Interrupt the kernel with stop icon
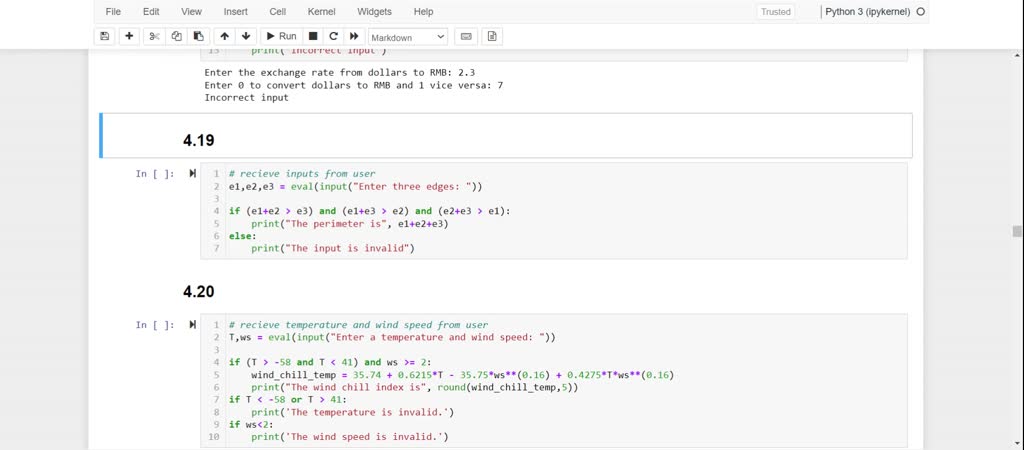Image resolution: width=1024 pixels, height=450 pixels. click(x=313, y=36)
